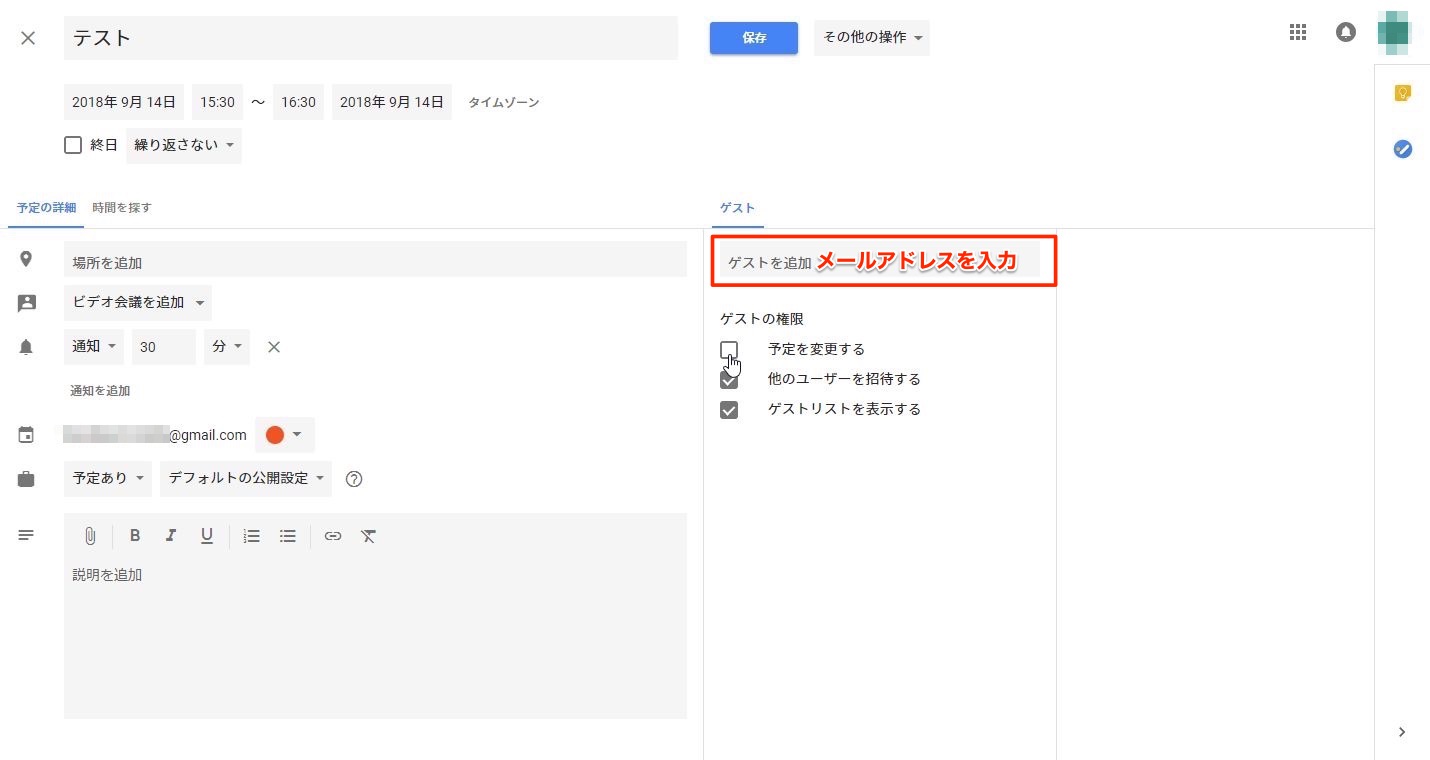Toggle underline formatting in description
This screenshot has width=1430, height=760.
pyautogui.click(x=207, y=536)
